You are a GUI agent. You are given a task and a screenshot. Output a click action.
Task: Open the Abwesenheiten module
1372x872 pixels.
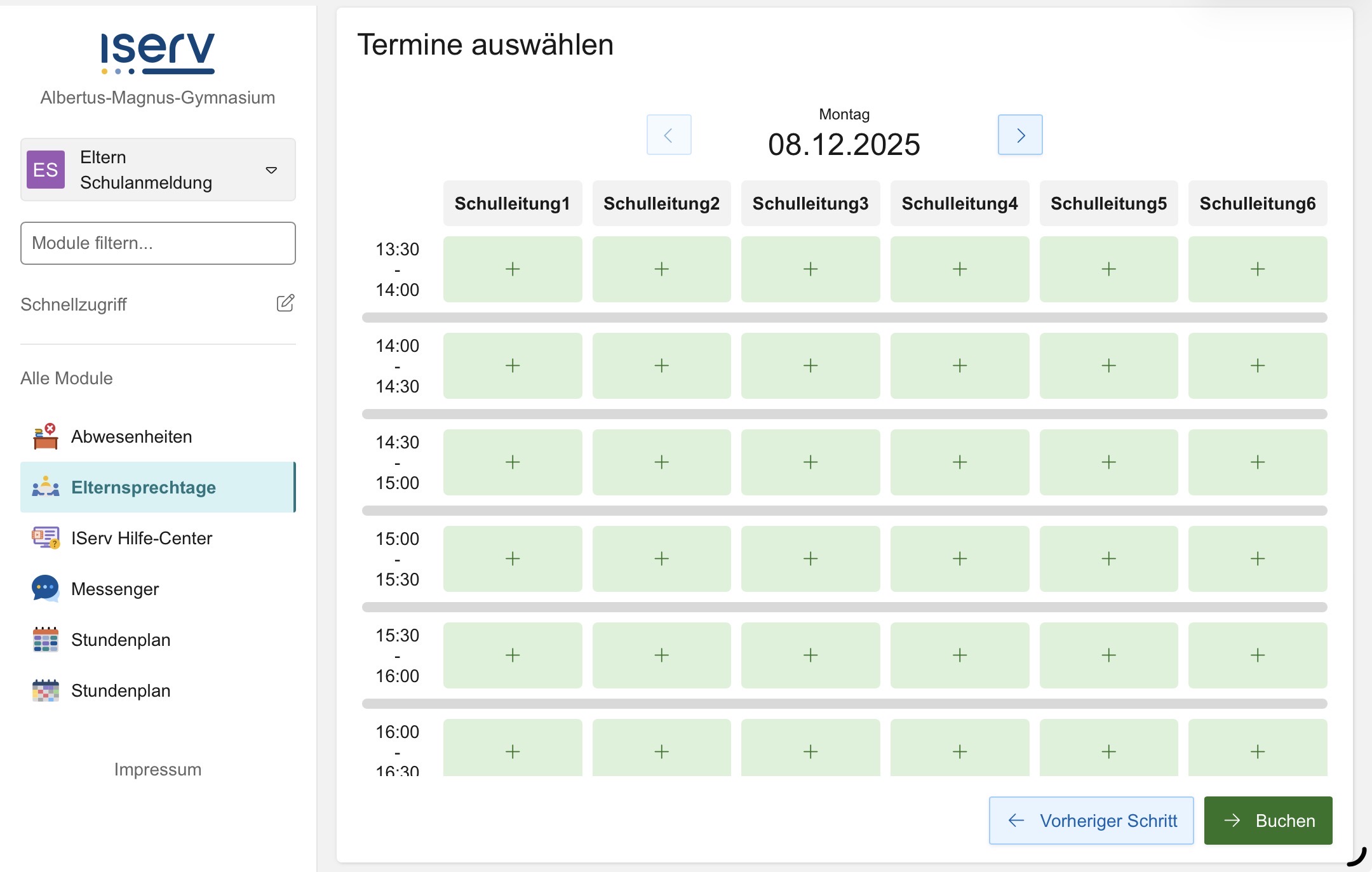(131, 437)
